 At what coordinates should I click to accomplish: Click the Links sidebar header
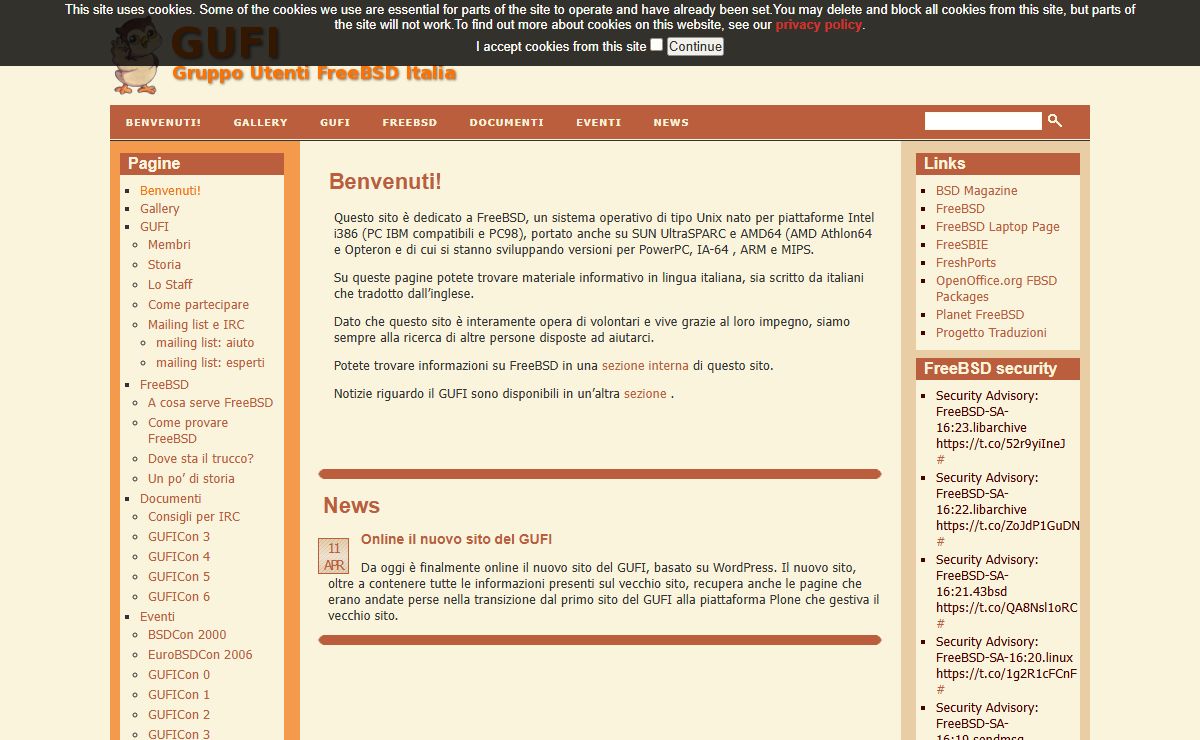998,164
